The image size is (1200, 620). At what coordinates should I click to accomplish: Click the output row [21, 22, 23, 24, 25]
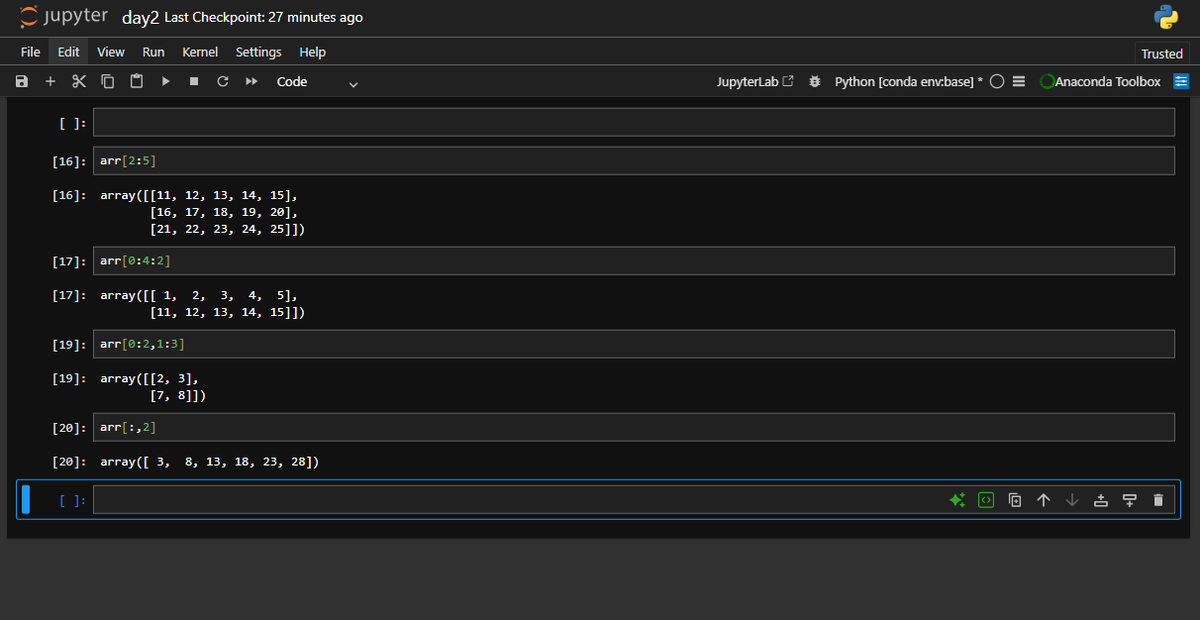pos(227,229)
